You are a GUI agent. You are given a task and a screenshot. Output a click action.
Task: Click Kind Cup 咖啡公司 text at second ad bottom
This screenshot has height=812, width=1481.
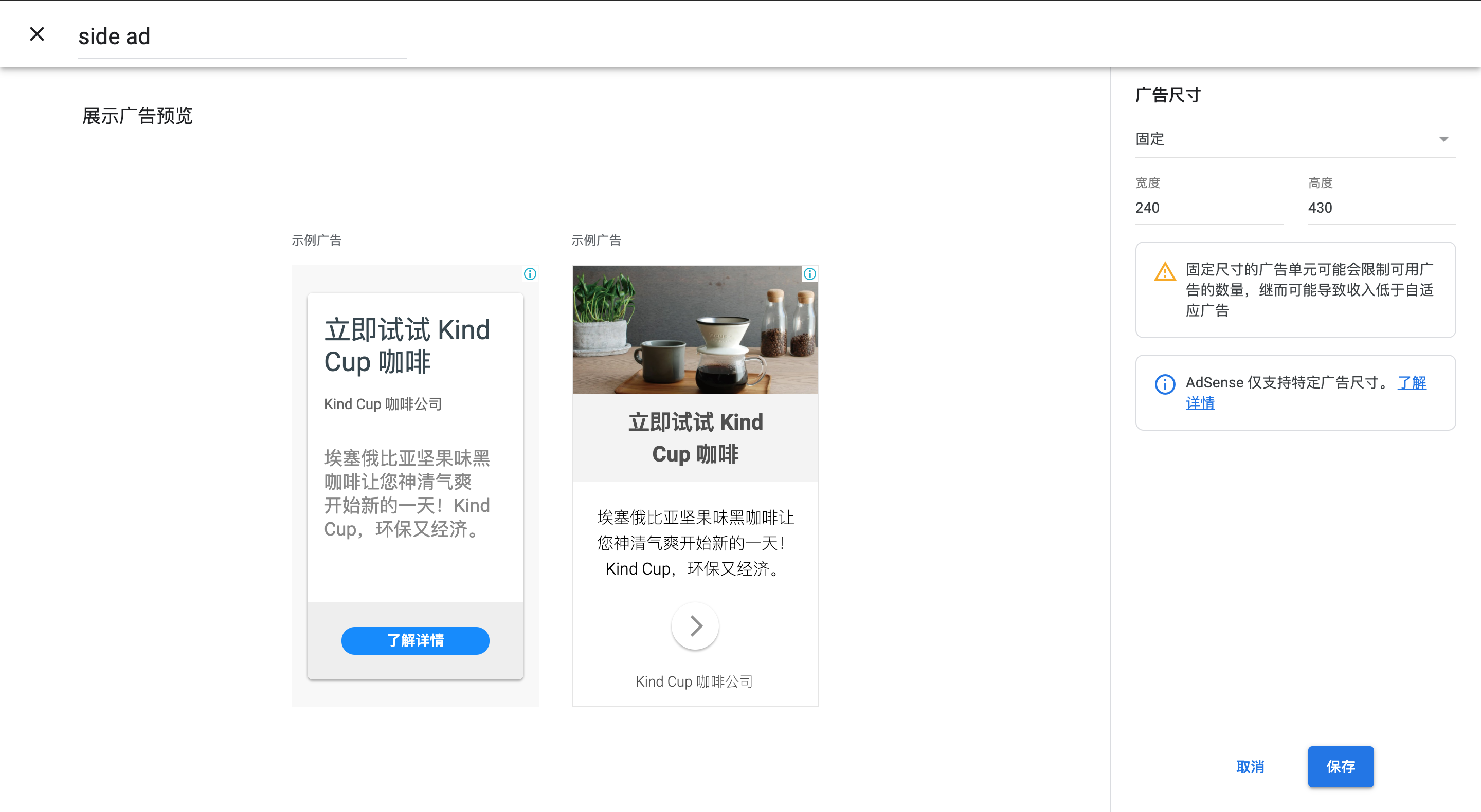click(694, 681)
